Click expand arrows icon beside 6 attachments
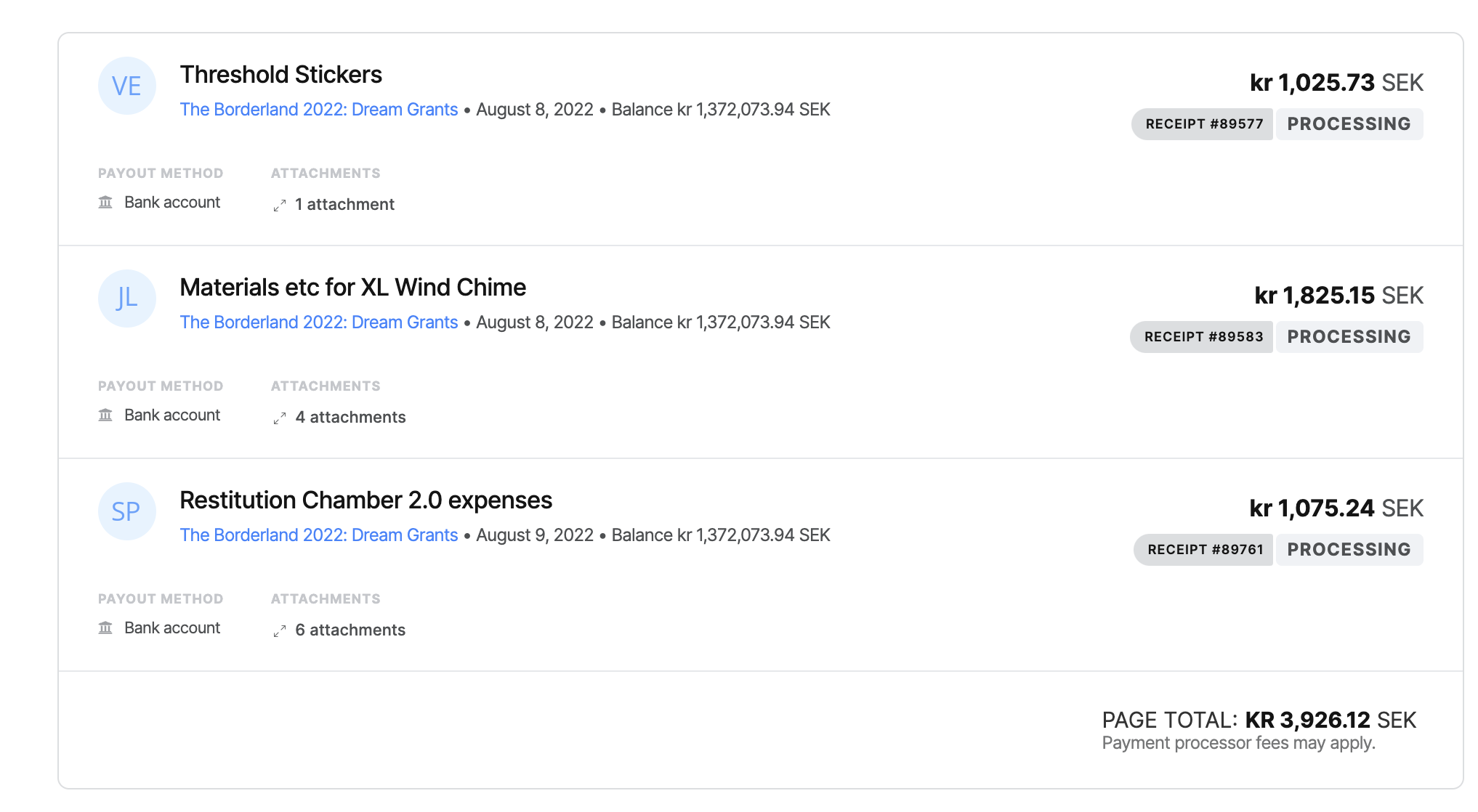This screenshot has height=812, width=1478. [x=280, y=631]
